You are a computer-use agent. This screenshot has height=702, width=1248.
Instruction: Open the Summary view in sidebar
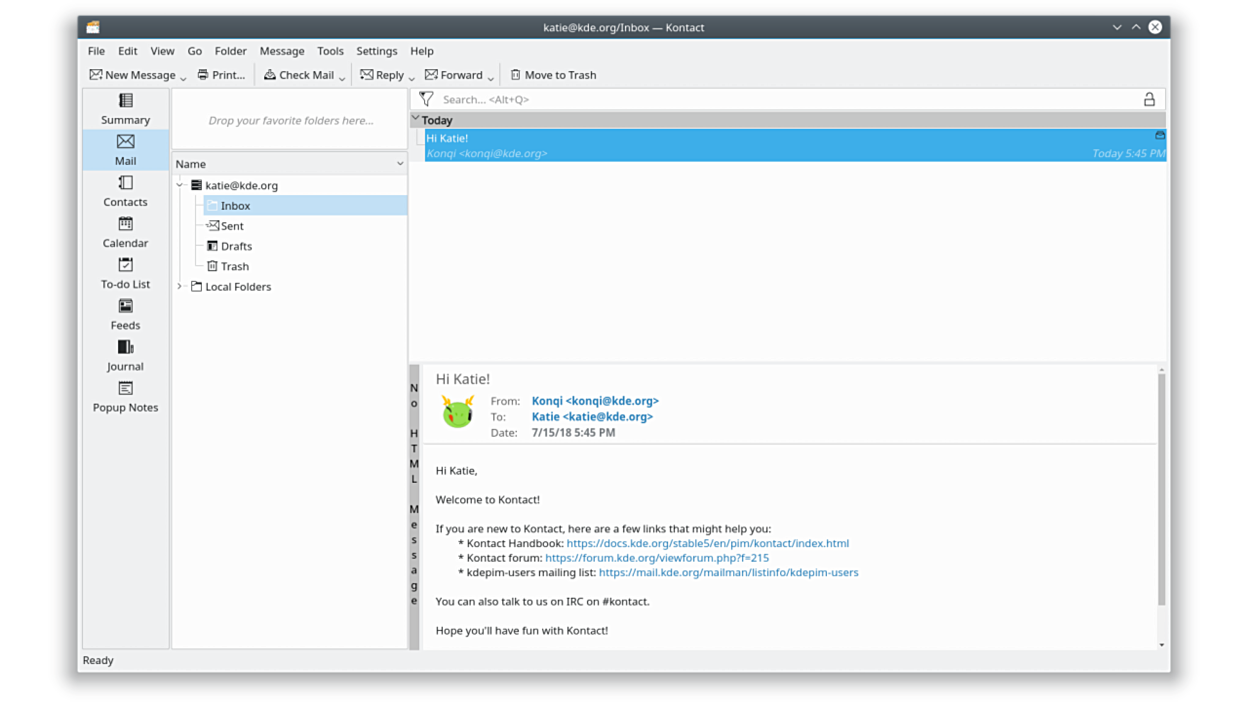click(x=125, y=108)
